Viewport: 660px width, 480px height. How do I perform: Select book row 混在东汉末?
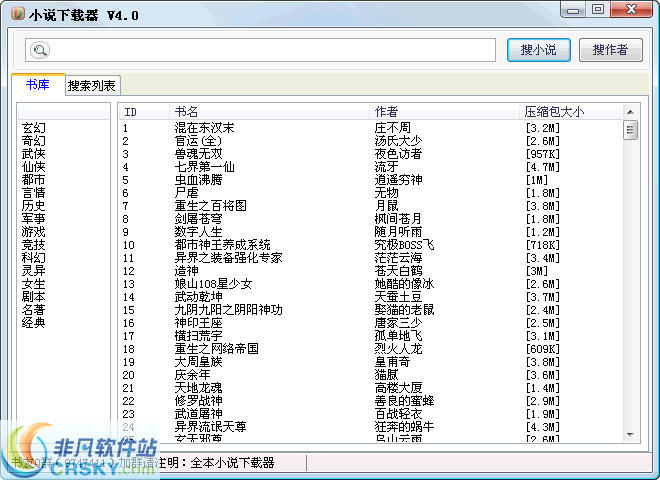(x=370, y=128)
